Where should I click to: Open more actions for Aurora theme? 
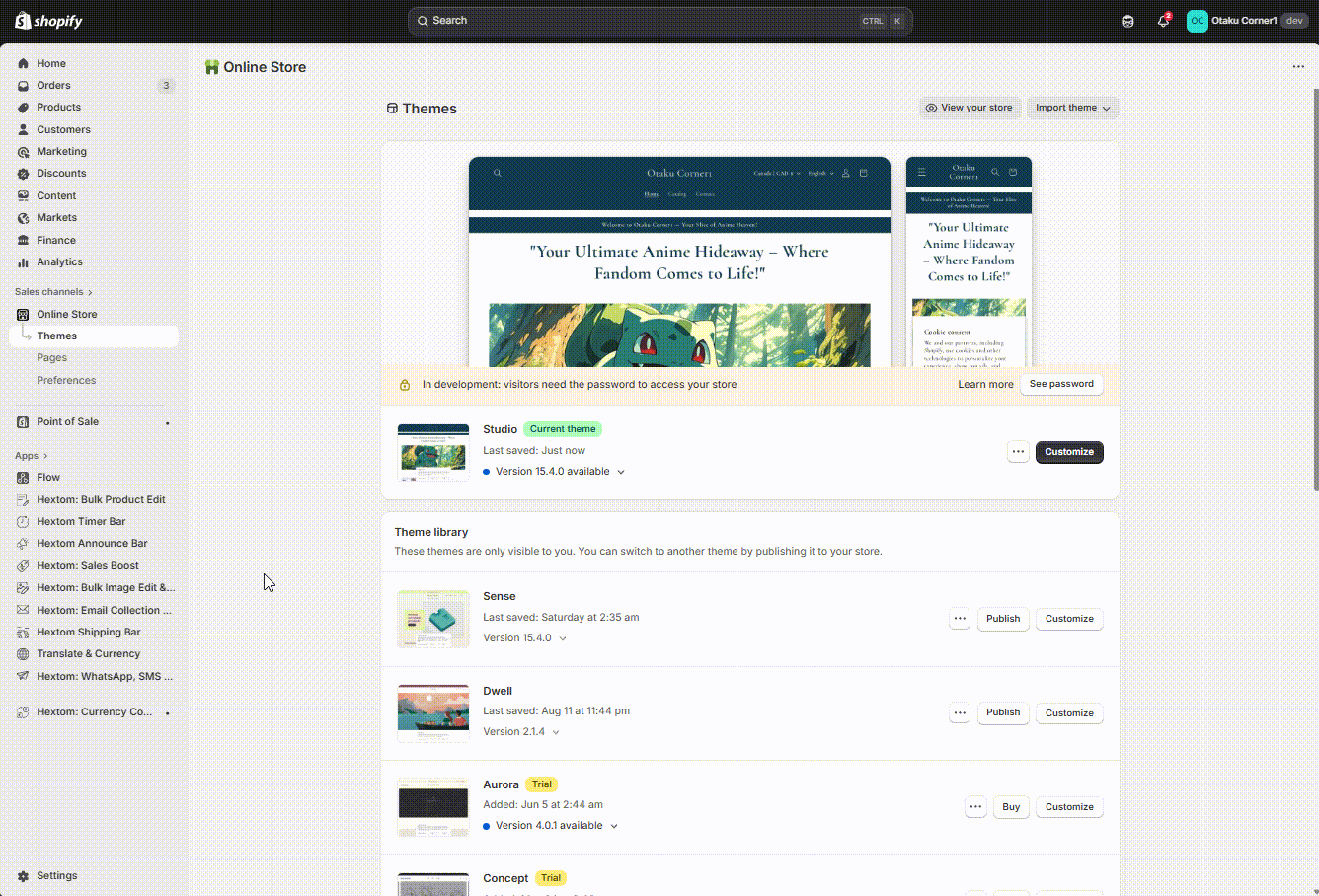coord(975,807)
